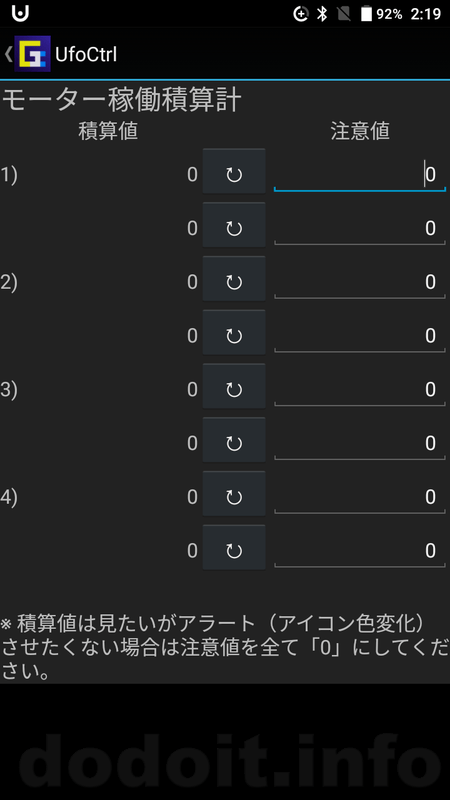Tap the UfoCtrl app icon to go back
Screen dimensions: 450x800
point(33,54)
